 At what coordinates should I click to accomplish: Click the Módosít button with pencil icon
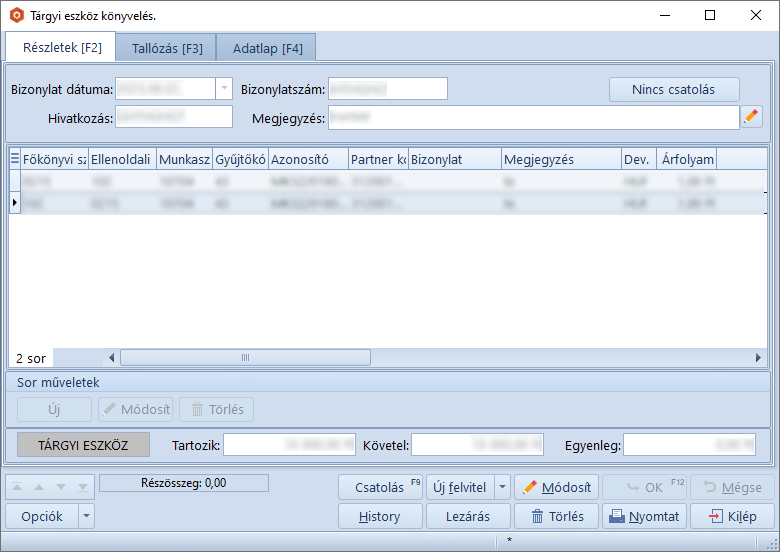tap(556, 487)
